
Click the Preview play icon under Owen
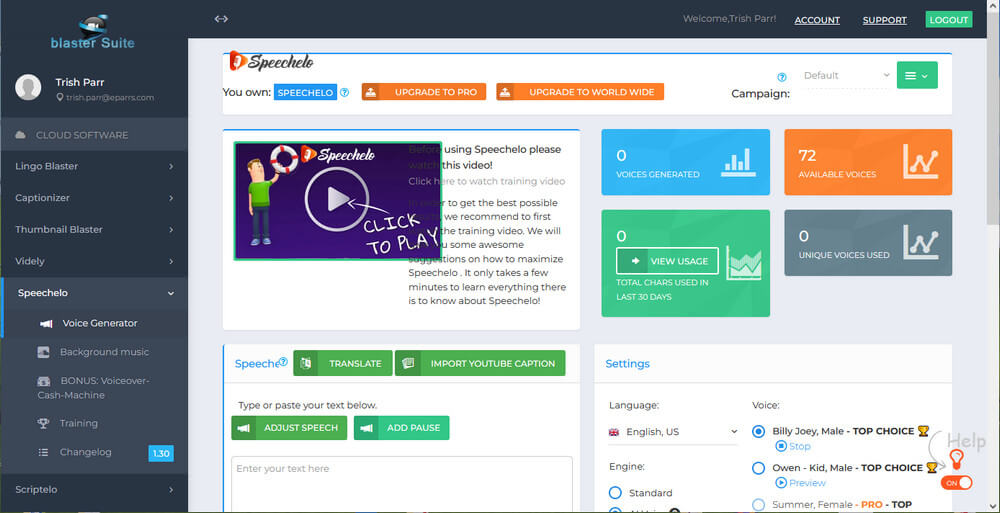pos(781,483)
